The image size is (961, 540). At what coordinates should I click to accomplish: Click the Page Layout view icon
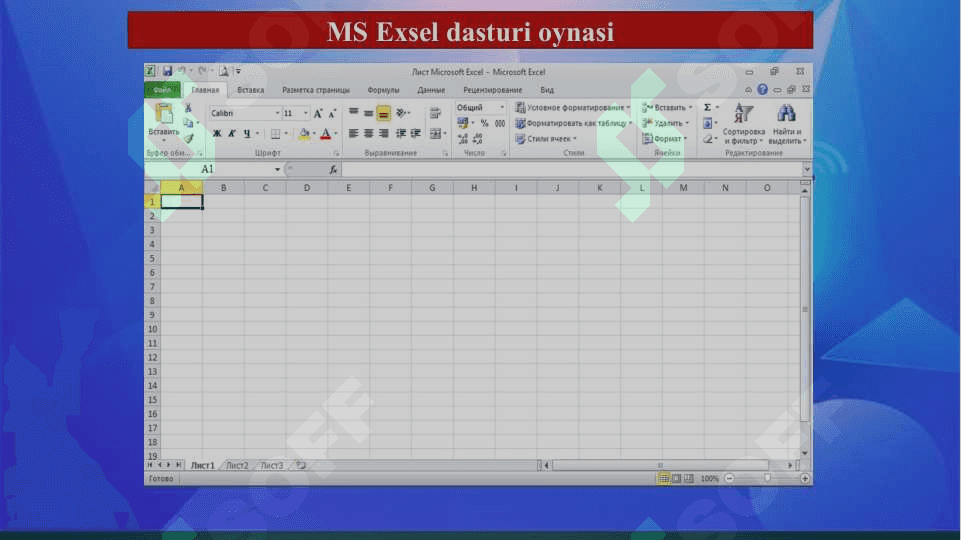(x=676, y=478)
